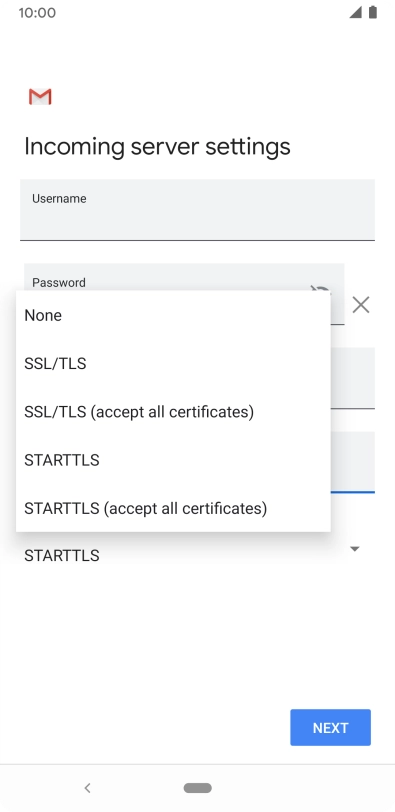
Task: Select the None security option
Action: pyautogui.click(x=173, y=315)
